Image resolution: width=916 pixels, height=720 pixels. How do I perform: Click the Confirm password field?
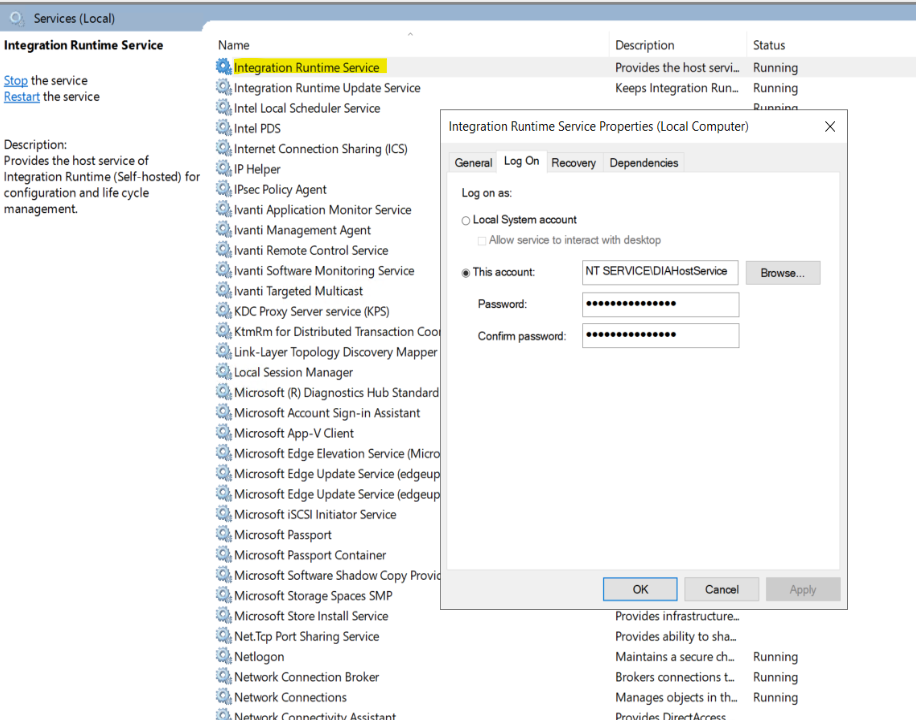click(660, 335)
